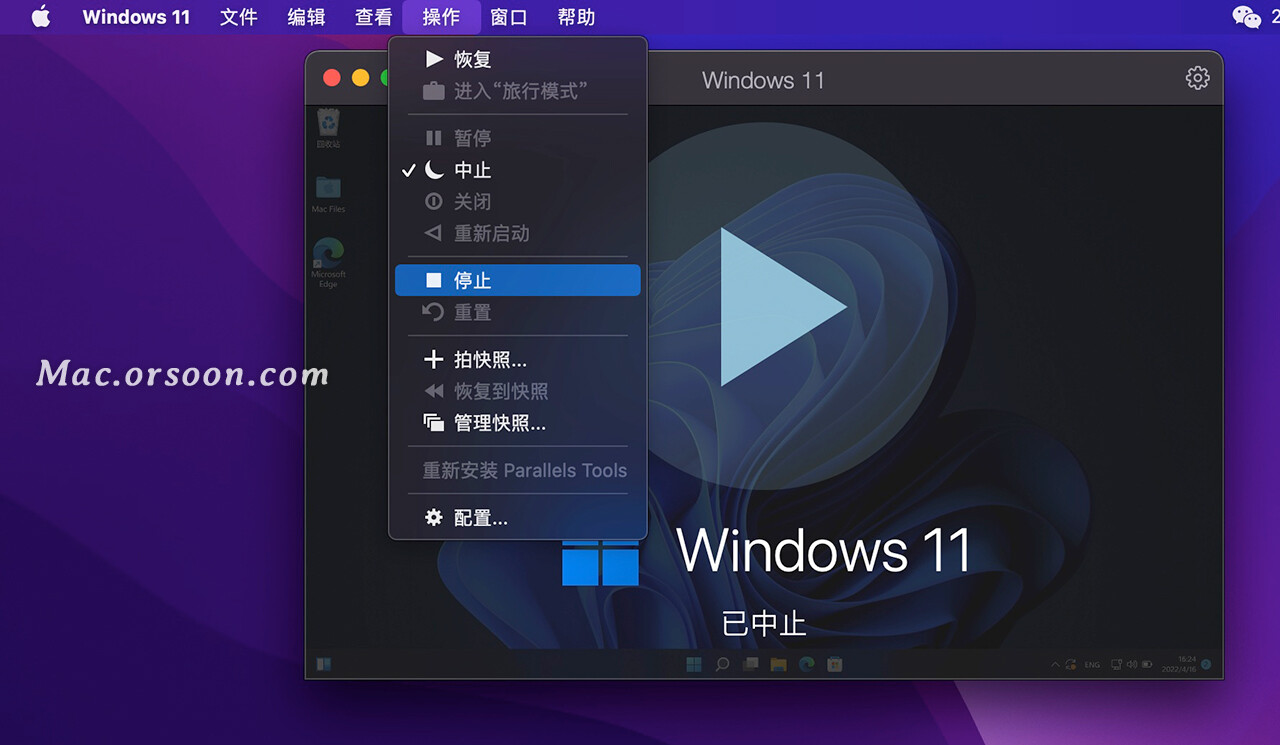Viewport: 1280px width, 745px height.
Task: Select 关闭 (Shut Down) in the menu
Action: (x=518, y=202)
